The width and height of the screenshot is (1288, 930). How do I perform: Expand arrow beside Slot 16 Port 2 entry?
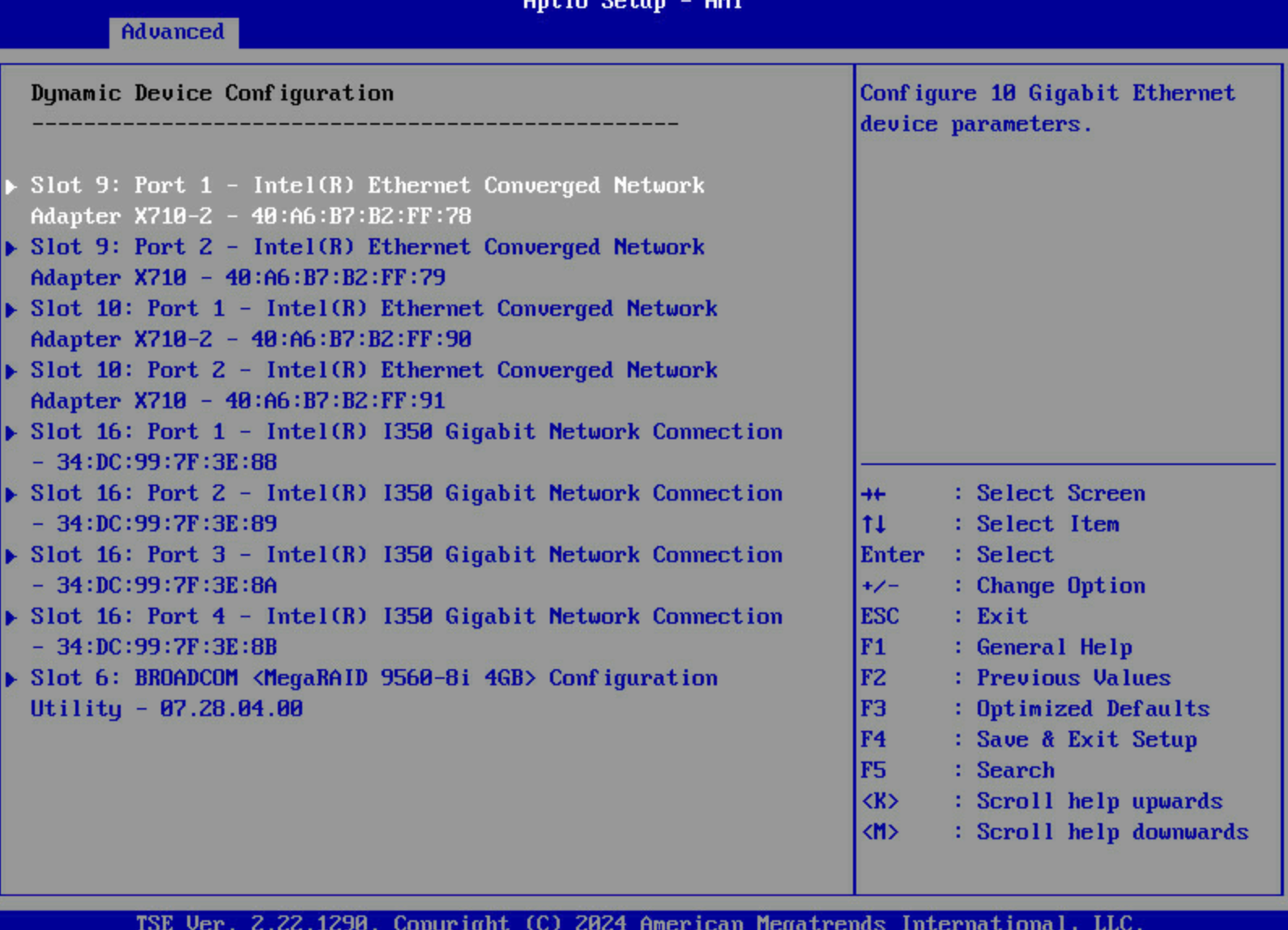coord(11,494)
